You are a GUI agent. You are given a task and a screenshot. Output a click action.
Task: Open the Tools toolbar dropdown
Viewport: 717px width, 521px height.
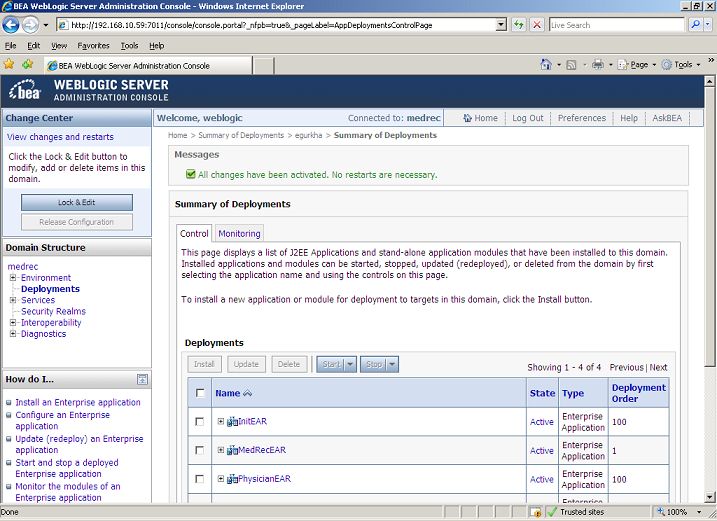pyautogui.click(x=681, y=64)
